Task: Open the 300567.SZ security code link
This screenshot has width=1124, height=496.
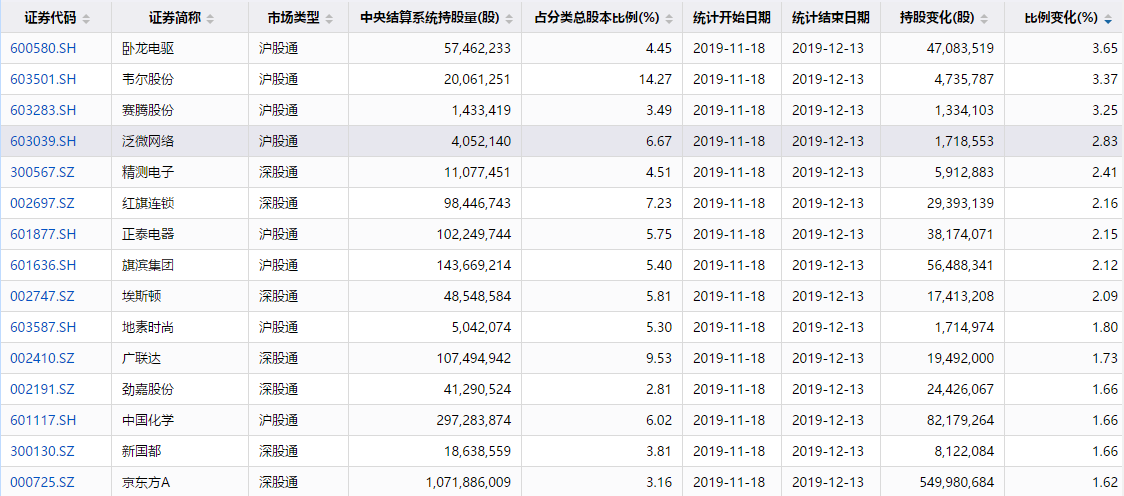Action: tap(43, 172)
